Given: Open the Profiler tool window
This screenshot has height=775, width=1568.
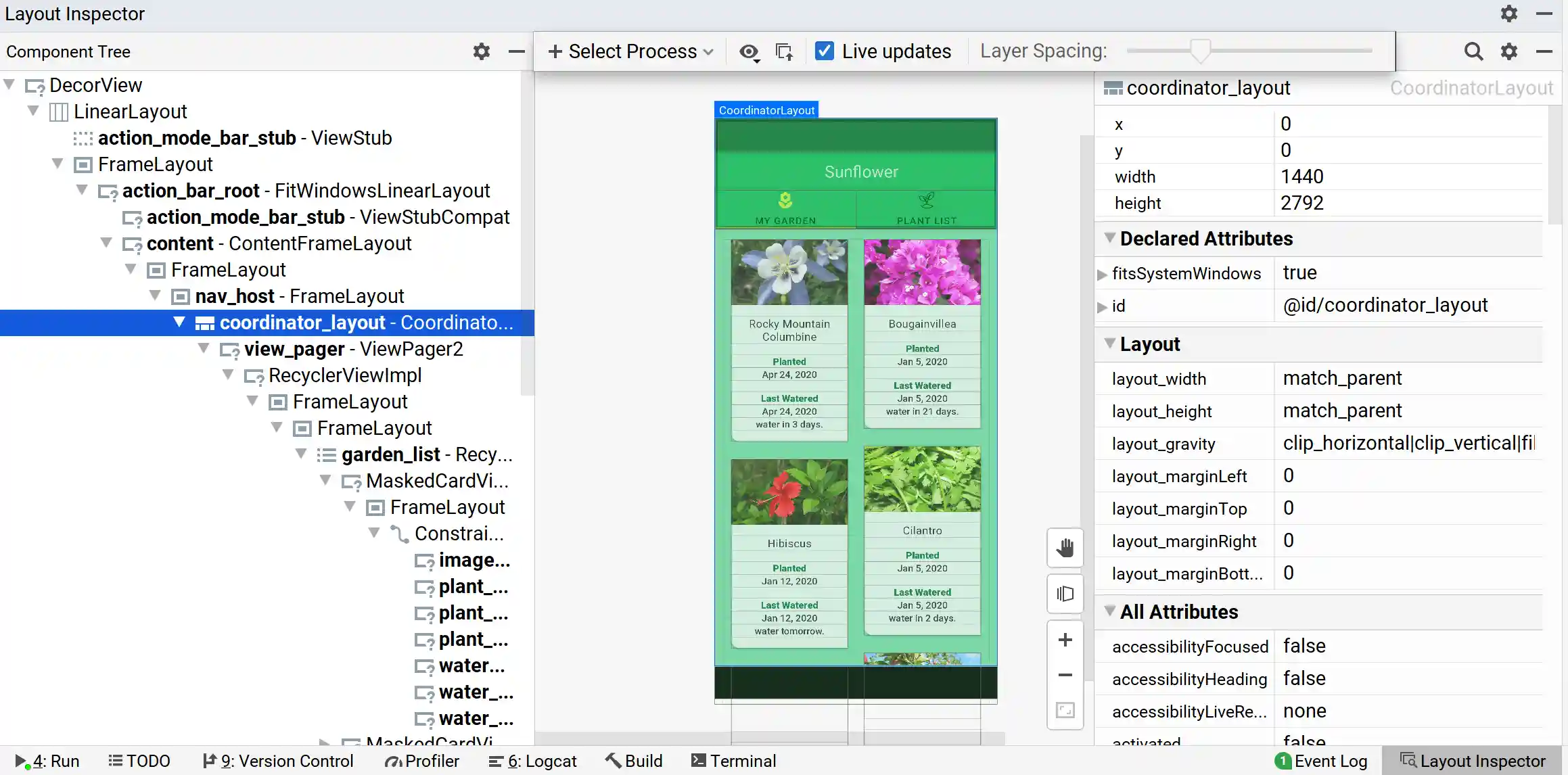Looking at the screenshot, I should pos(421,760).
